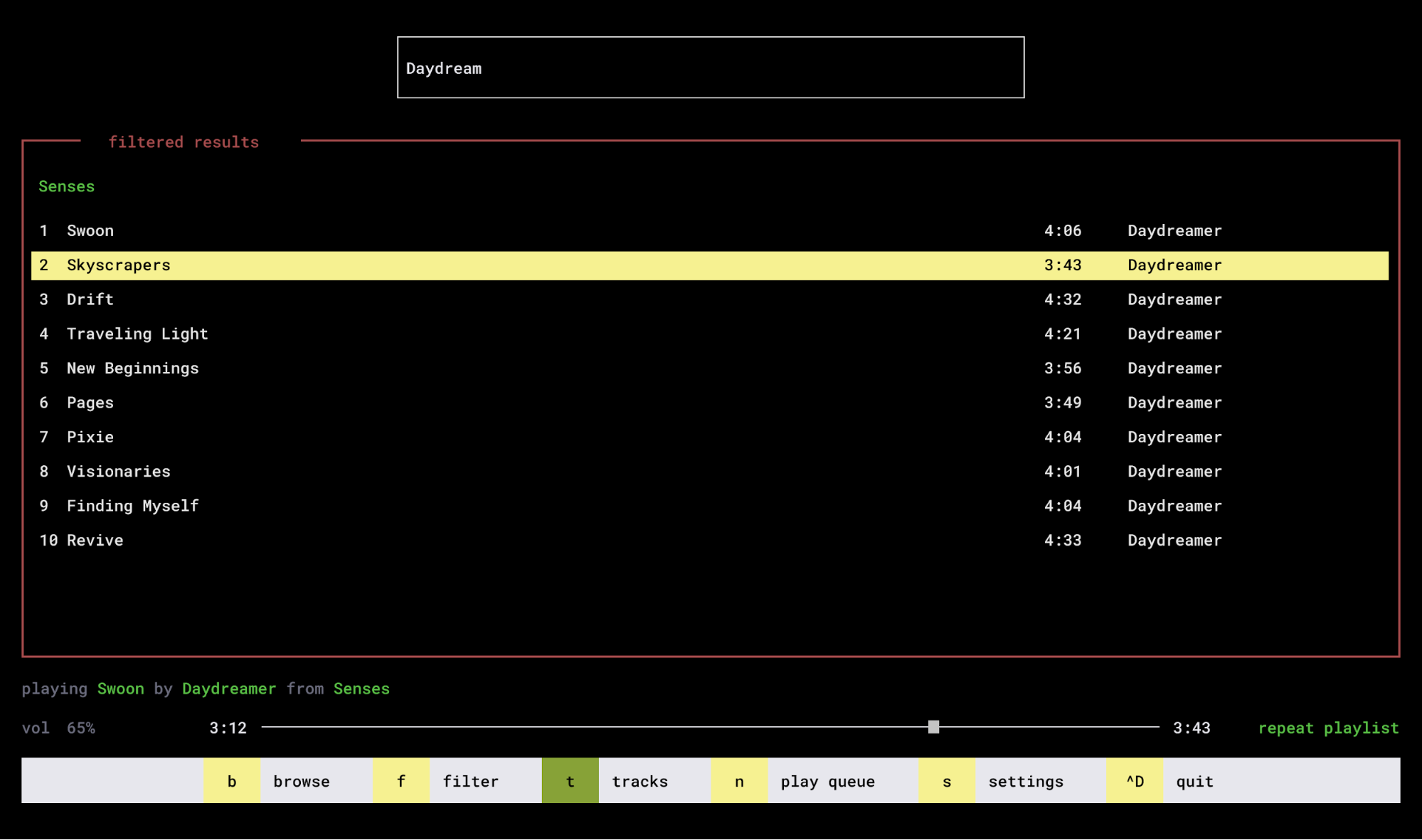Select track 10 Revive

[95, 540]
